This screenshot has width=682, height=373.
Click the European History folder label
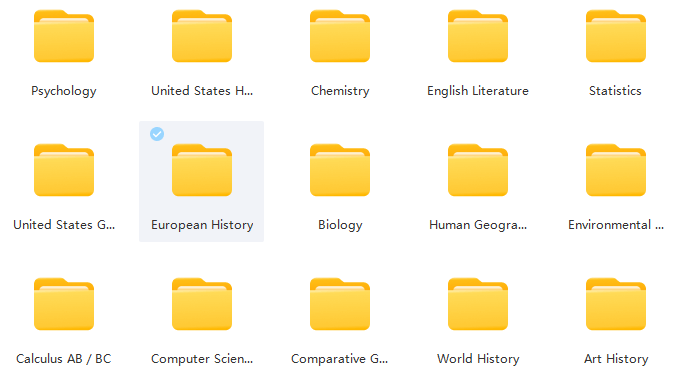tap(202, 225)
